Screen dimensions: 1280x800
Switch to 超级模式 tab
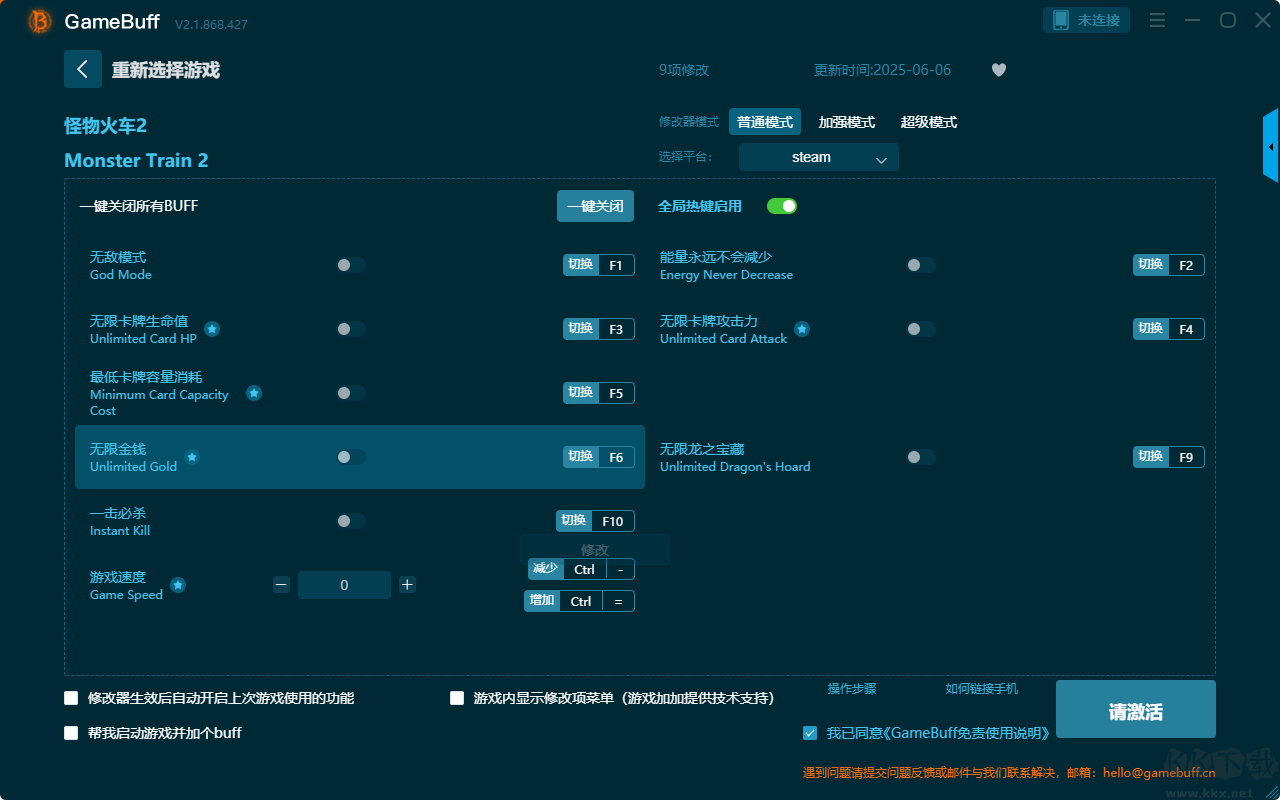point(929,122)
